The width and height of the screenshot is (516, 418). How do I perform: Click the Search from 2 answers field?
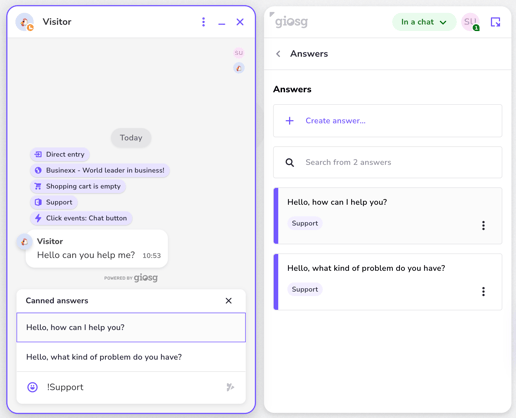click(x=388, y=162)
